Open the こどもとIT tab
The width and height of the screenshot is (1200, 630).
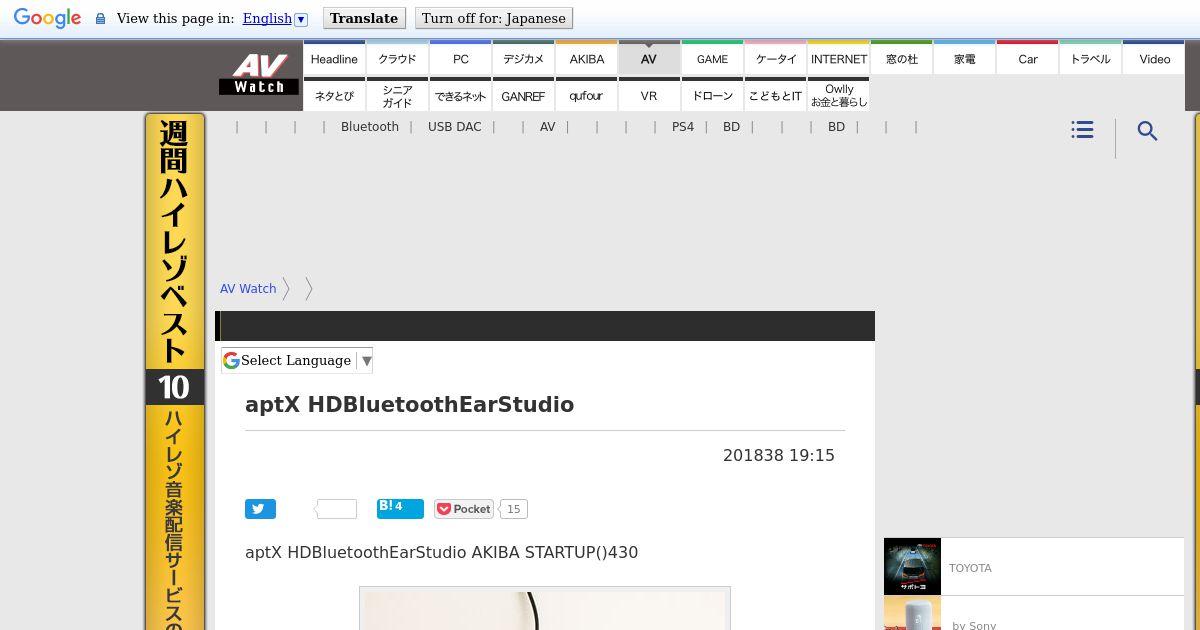[x=775, y=95]
